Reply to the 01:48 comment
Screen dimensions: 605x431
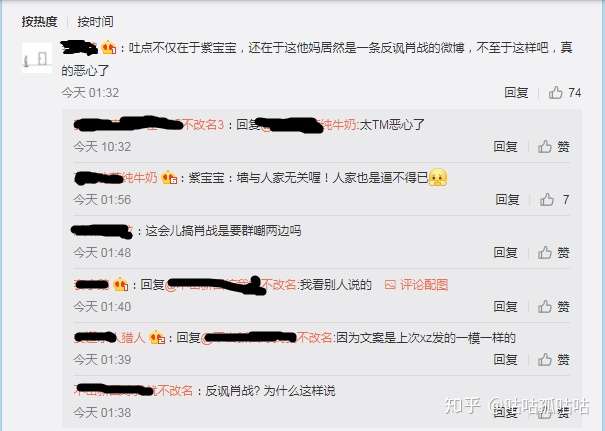pos(505,253)
